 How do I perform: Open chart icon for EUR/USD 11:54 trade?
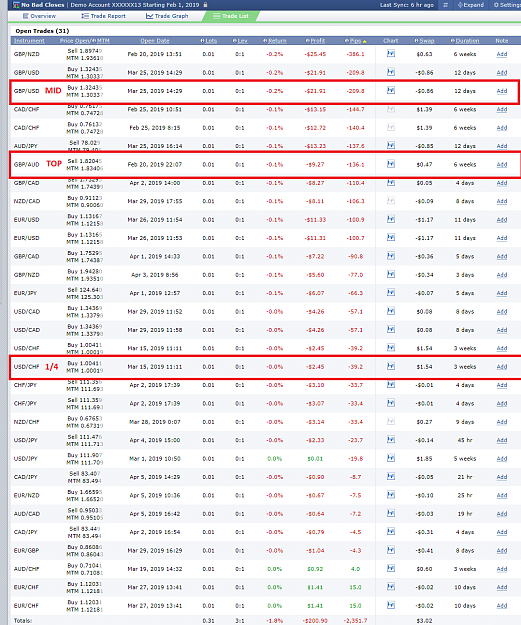(391, 219)
